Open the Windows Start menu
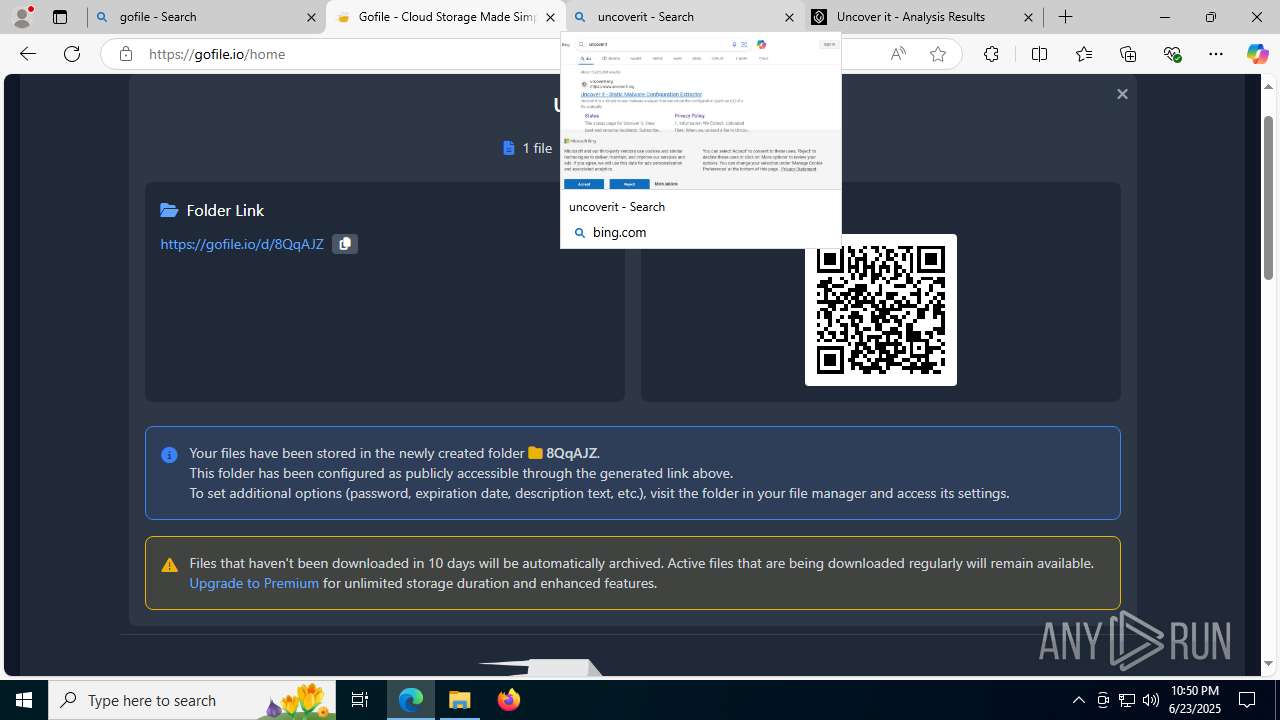The height and width of the screenshot is (720, 1280). (x=24, y=700)
